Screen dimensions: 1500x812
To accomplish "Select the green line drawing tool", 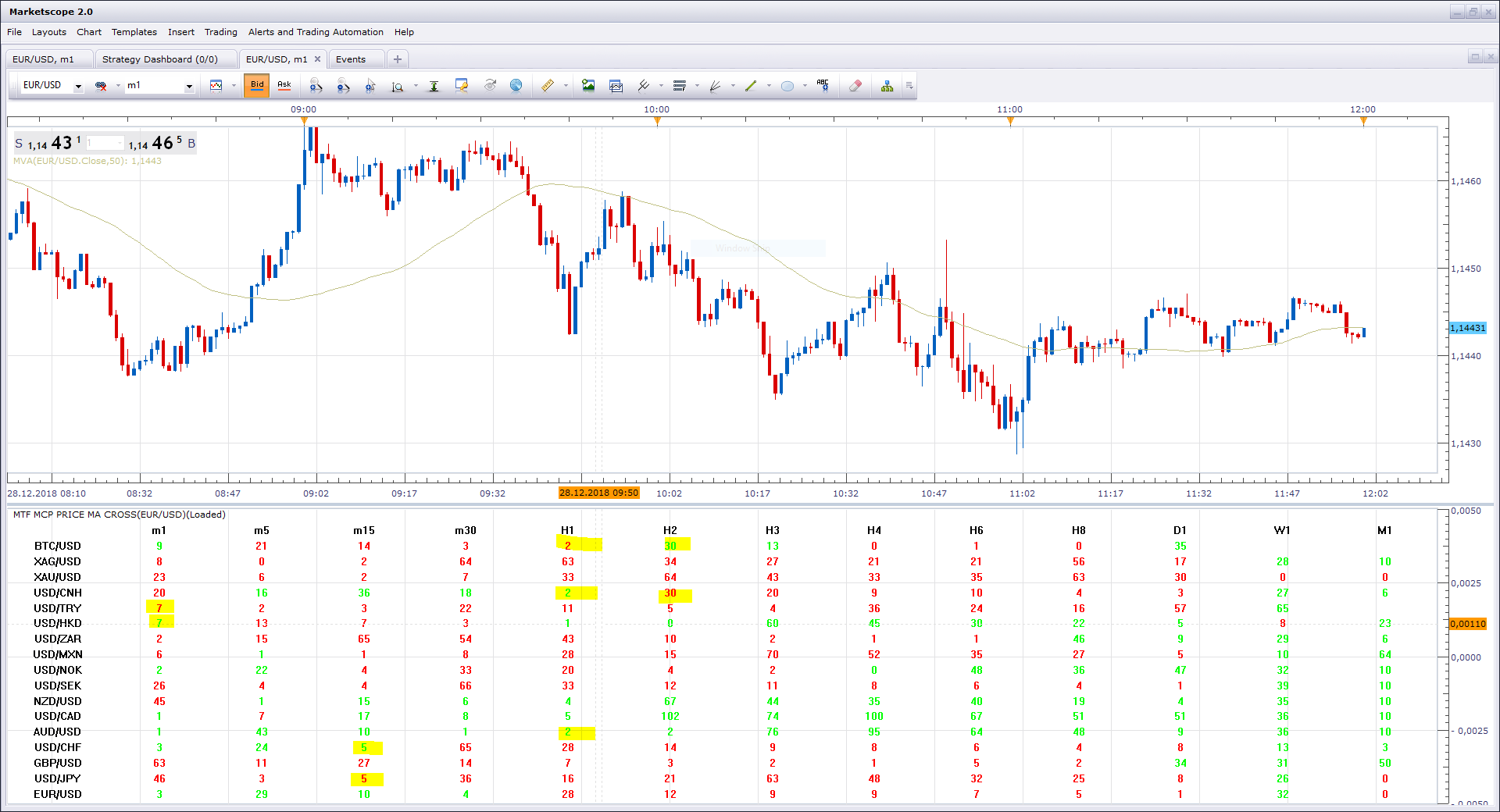I will (x=751, y=86).
